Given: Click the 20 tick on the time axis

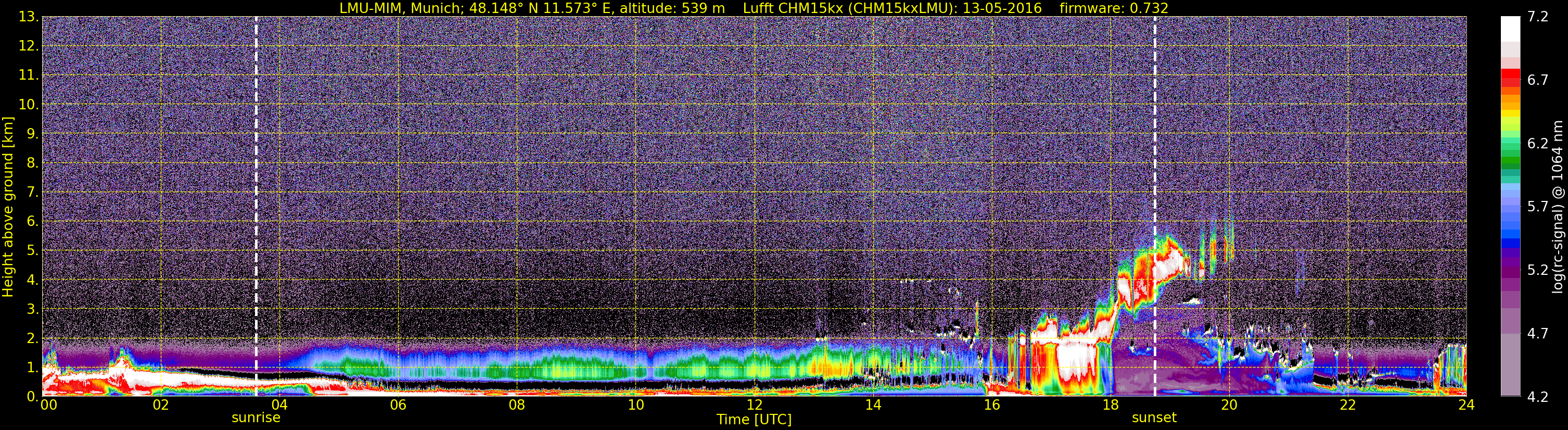Looking at the screenshot, I should coord(1229,405).
